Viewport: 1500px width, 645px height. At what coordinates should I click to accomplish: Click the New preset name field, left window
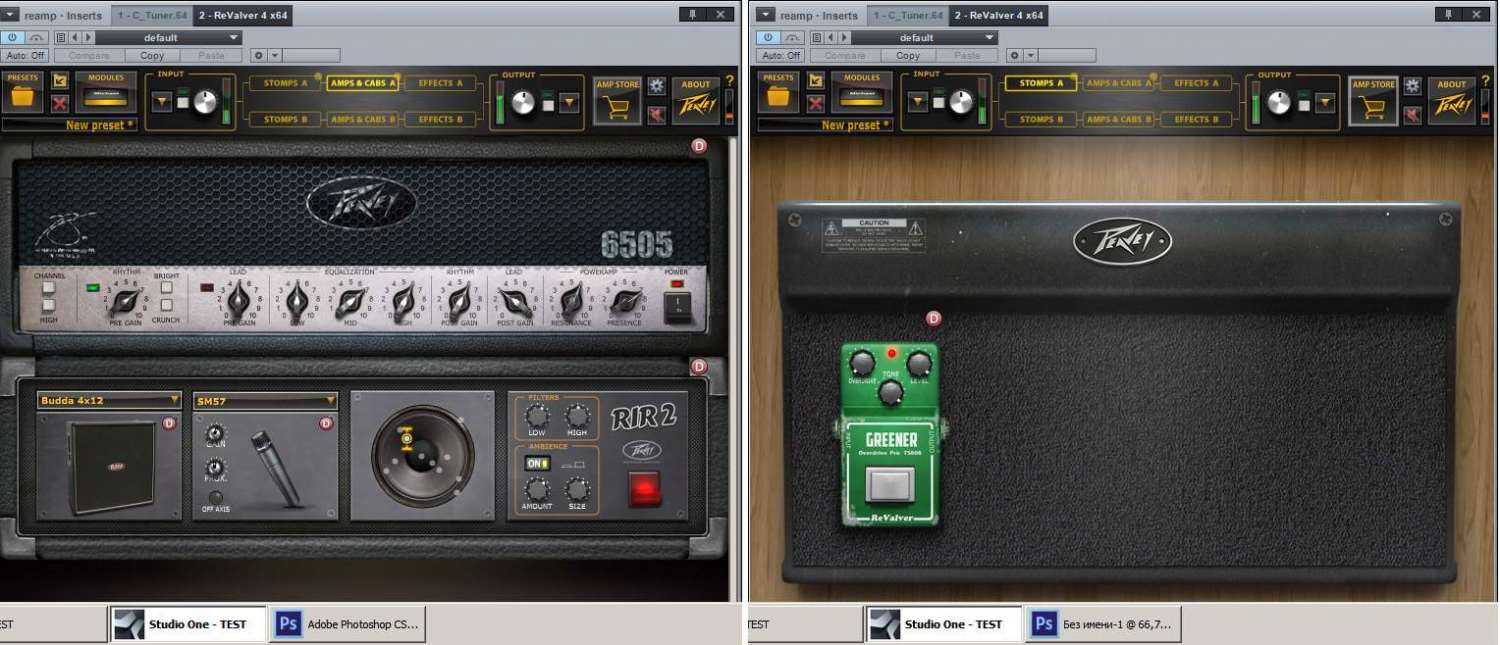tap(70, 126)
